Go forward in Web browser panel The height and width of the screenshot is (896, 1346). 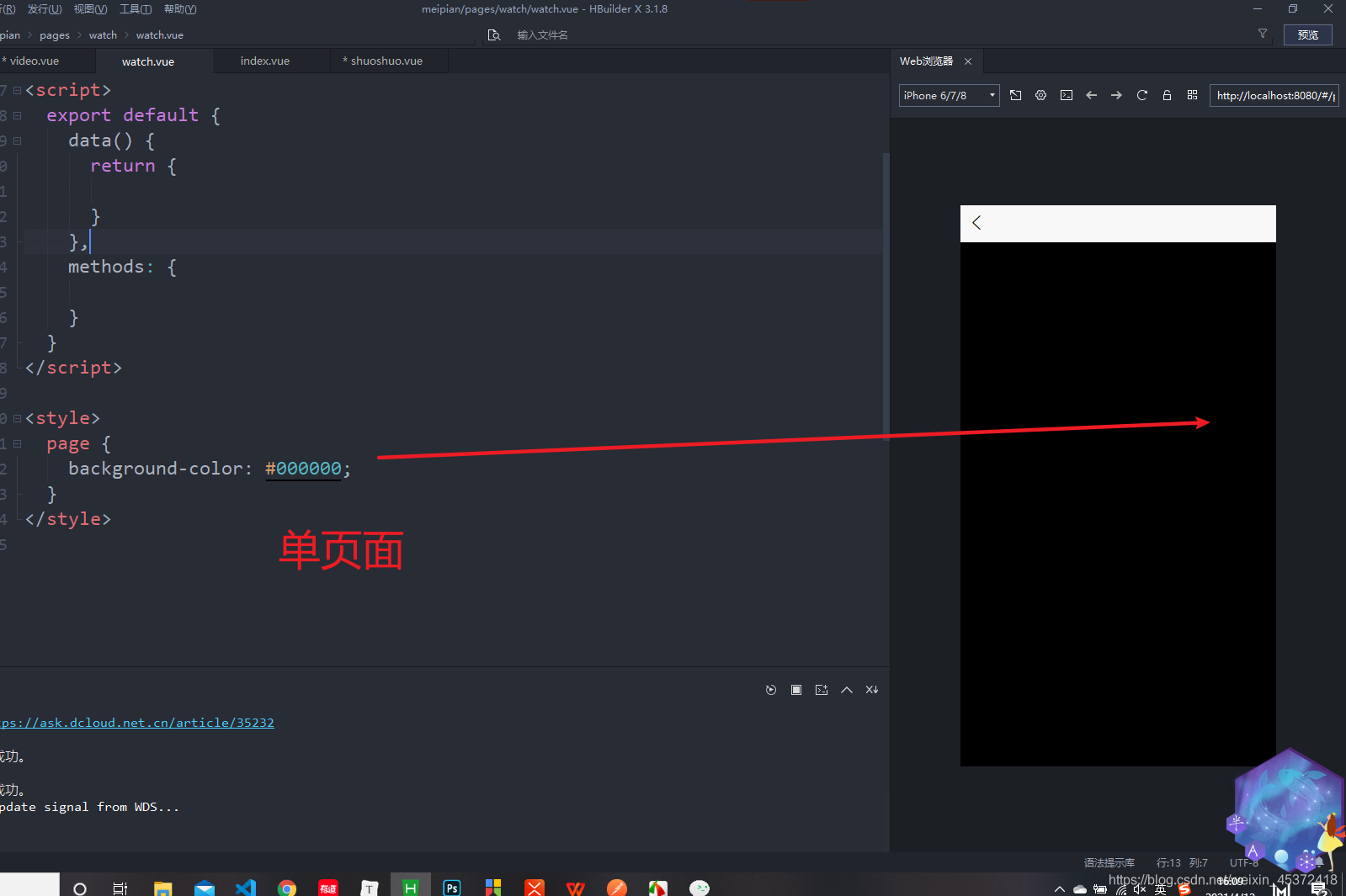(x=1116, y=95)
